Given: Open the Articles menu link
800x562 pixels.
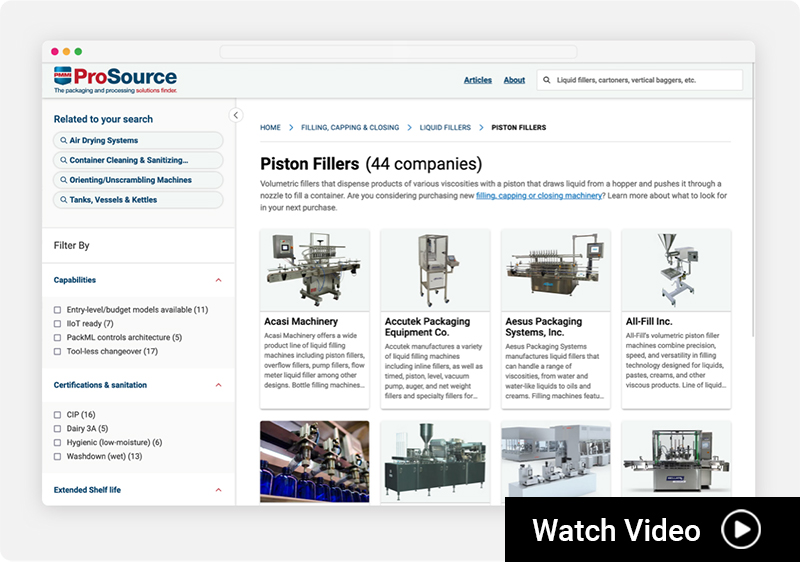Looking at the screenshot, I should pos(478,80).
